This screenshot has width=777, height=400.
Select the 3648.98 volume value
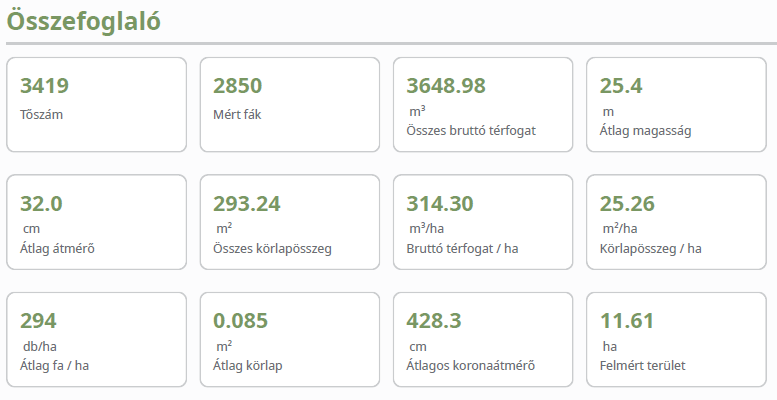(446, 86)
